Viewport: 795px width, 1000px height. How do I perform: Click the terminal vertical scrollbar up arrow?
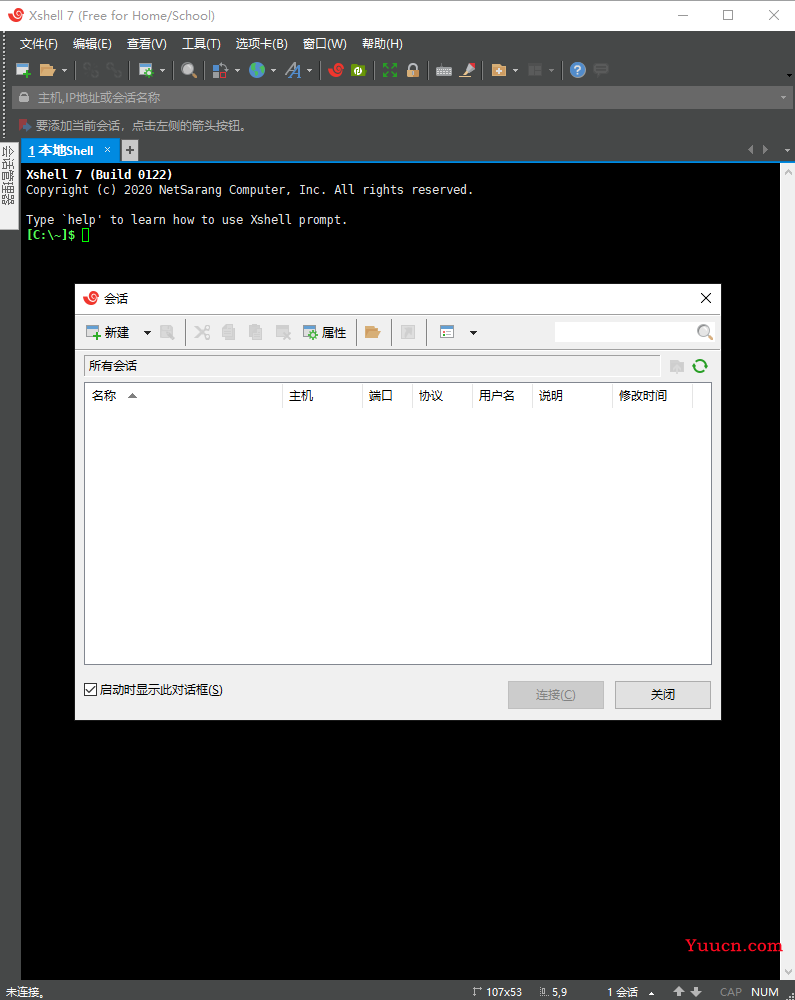tap(788, 172)
